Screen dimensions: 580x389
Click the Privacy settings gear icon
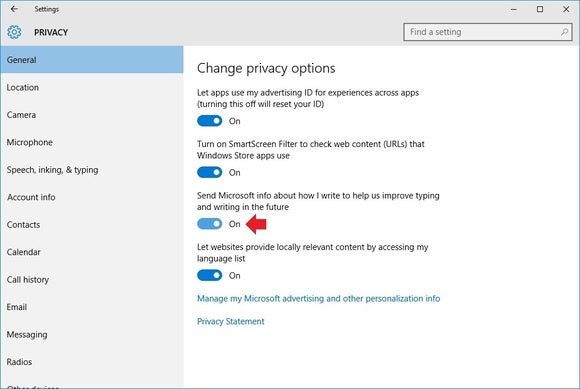click(x=14, y=32)
